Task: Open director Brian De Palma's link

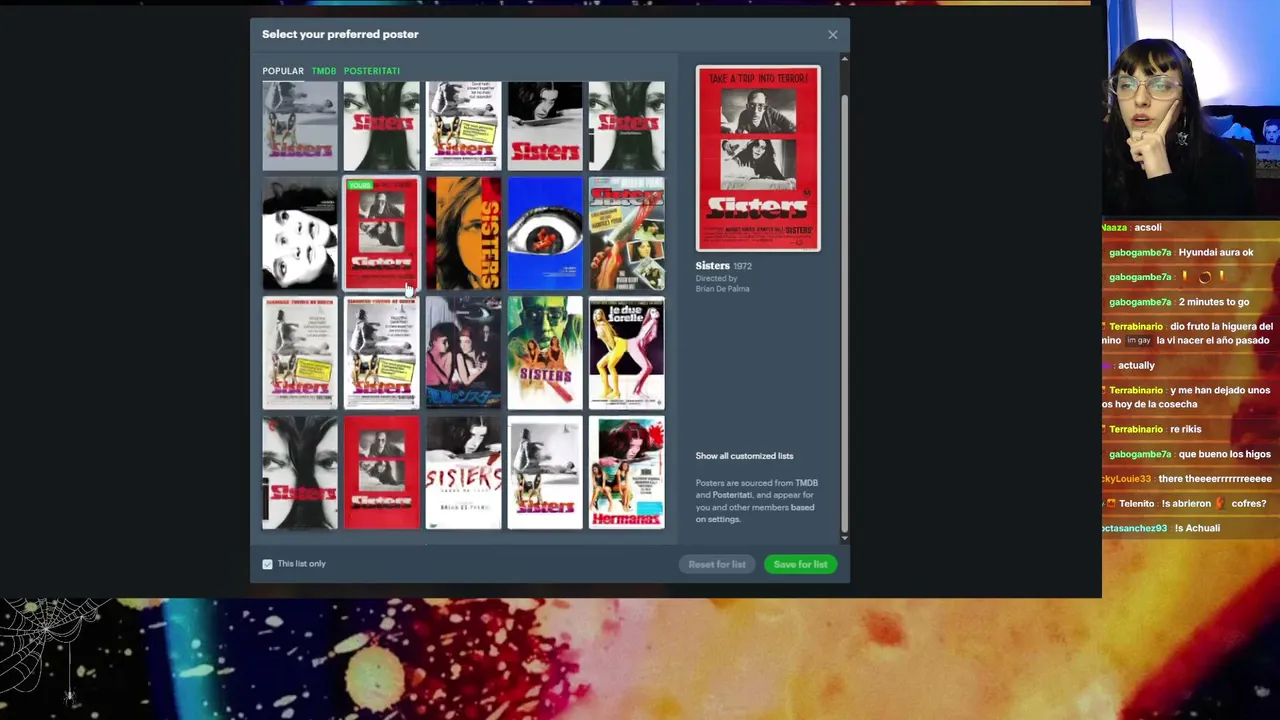Action: coord(722,289)
